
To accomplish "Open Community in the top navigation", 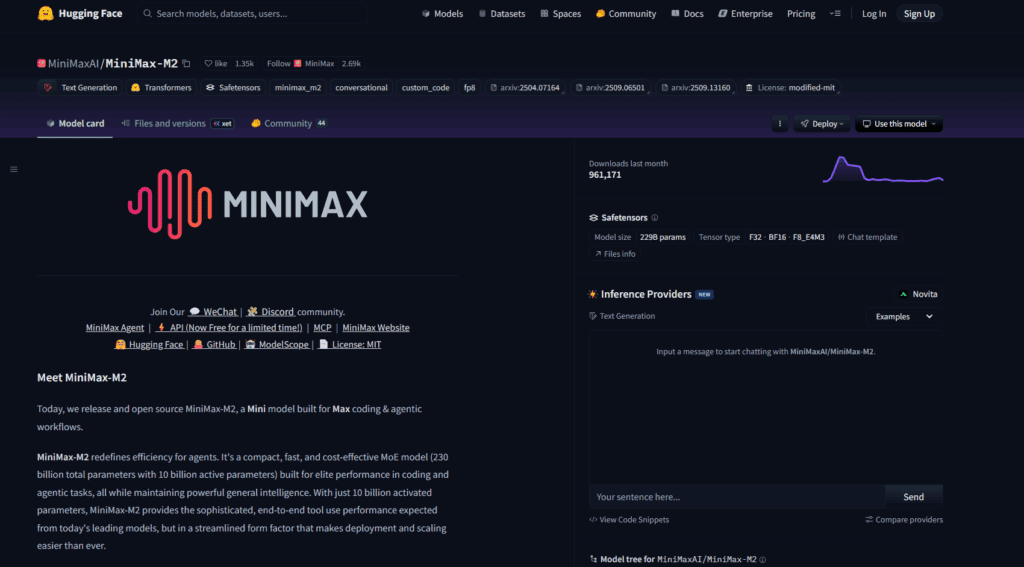I will [626, 13].
